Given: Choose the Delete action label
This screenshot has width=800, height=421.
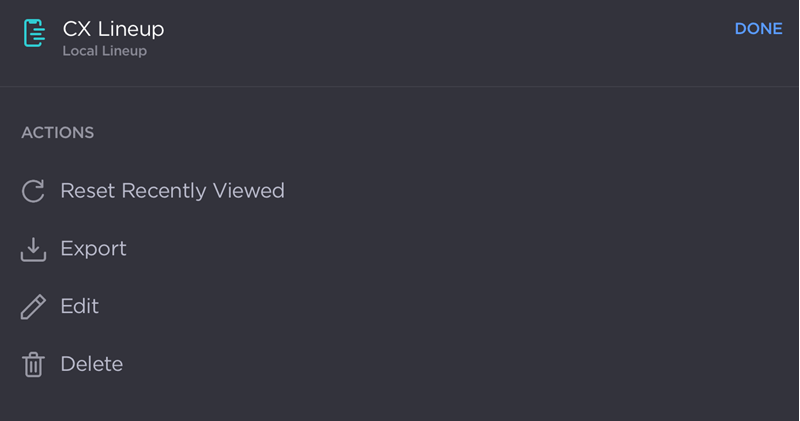Looking at the screenshot, I should coord(91,365).
